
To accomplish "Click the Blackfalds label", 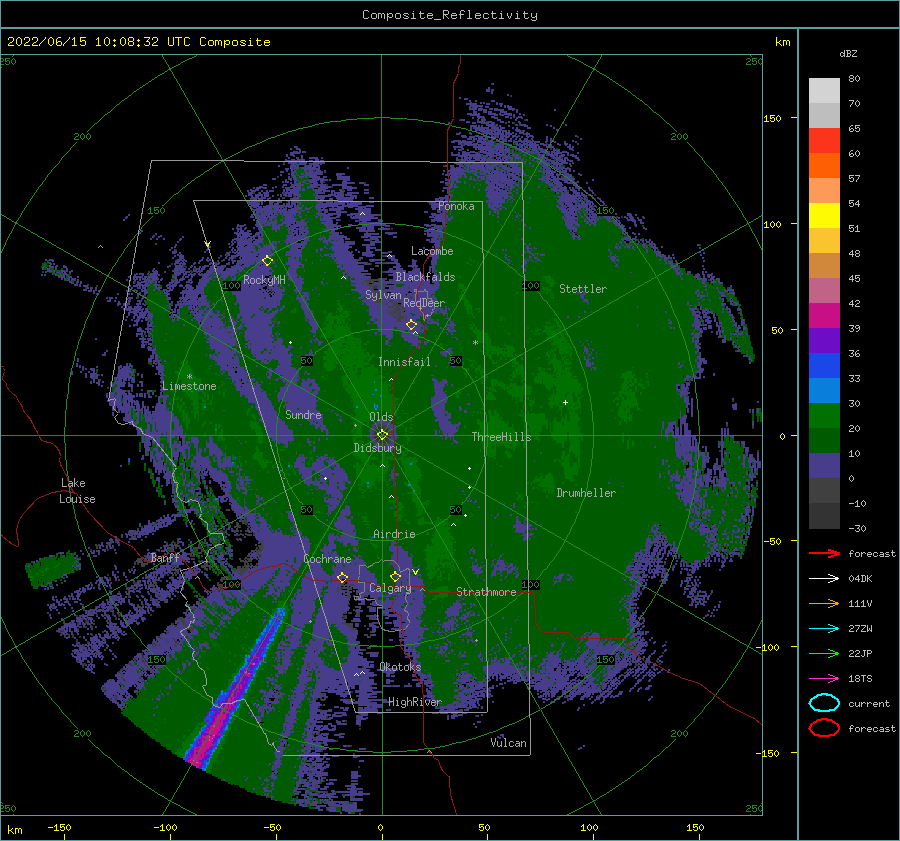I will click(x=425, y=277).
